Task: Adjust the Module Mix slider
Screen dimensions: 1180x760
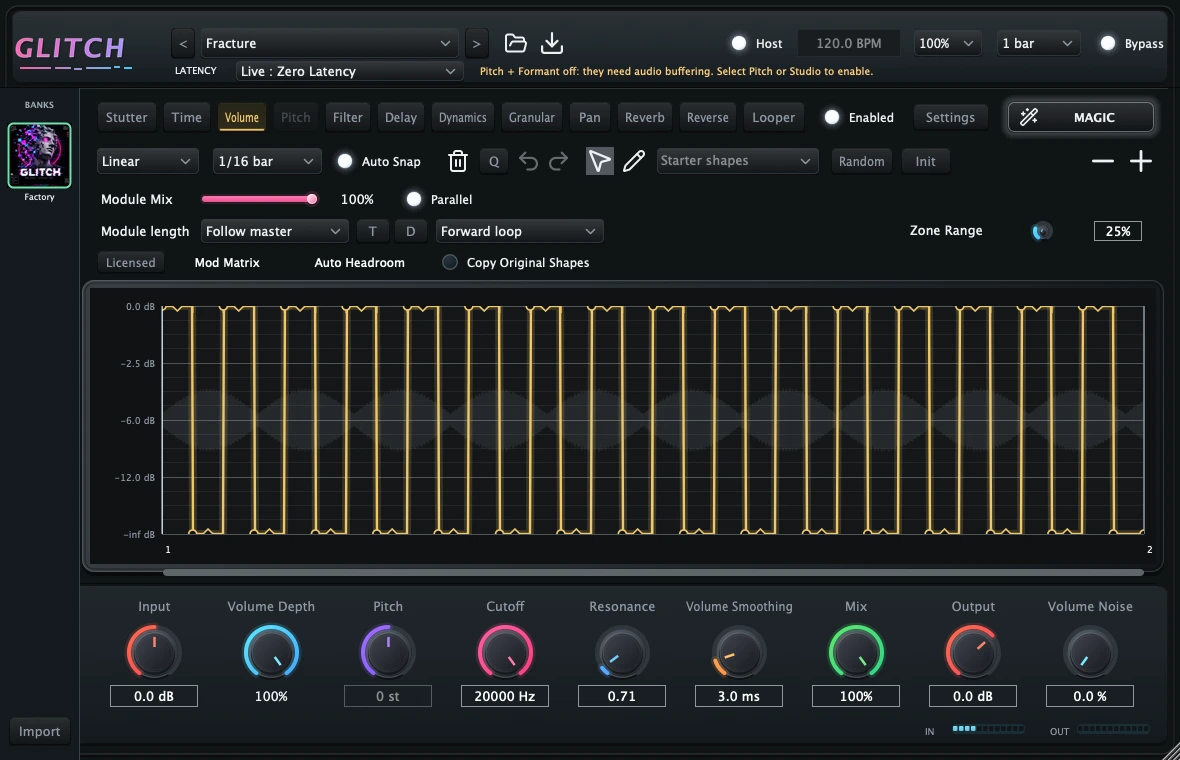Action: click(259, 199)
